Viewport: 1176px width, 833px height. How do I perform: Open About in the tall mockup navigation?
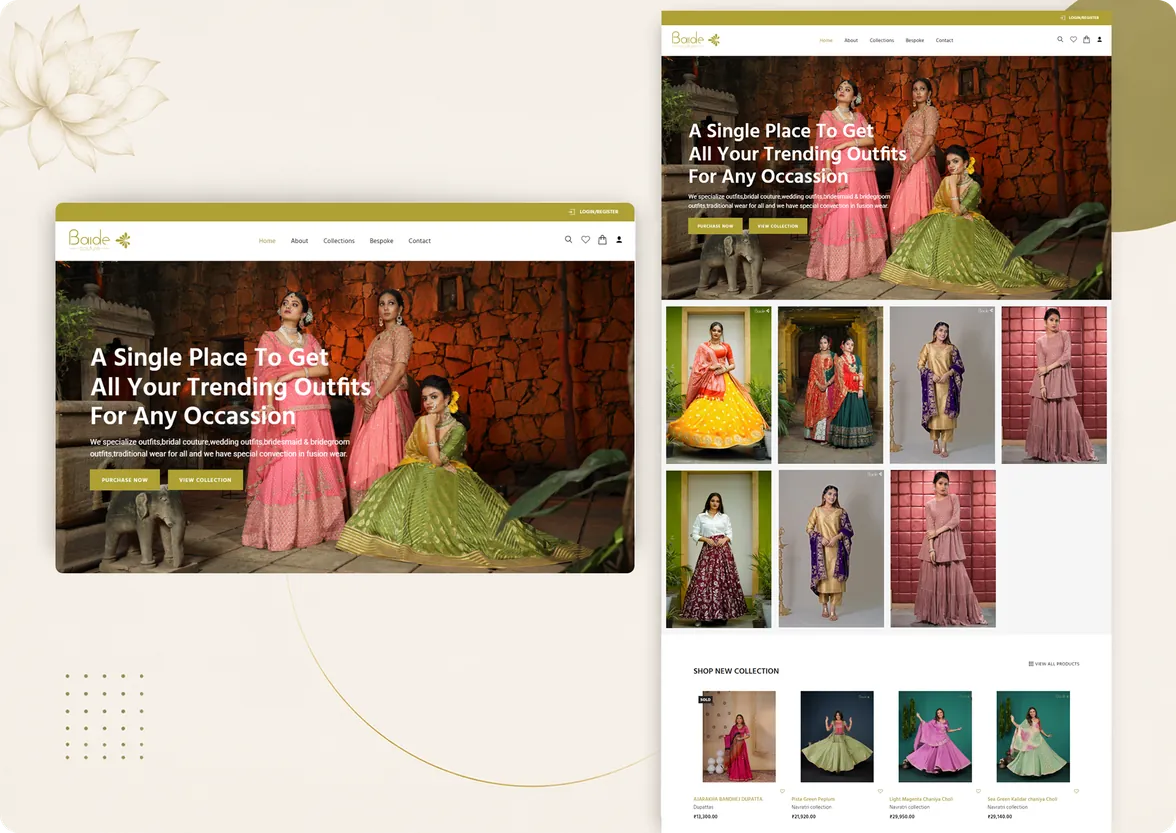(x=850, y=40)
